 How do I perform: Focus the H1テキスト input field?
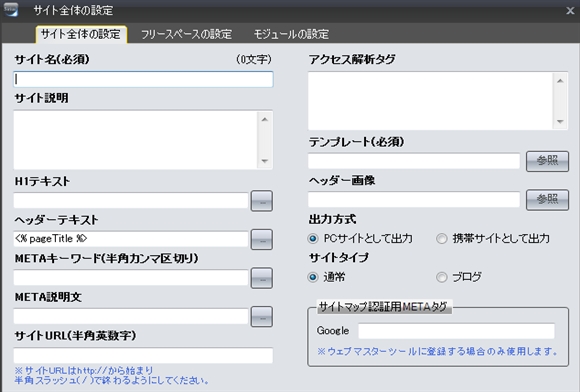(131, 201)
